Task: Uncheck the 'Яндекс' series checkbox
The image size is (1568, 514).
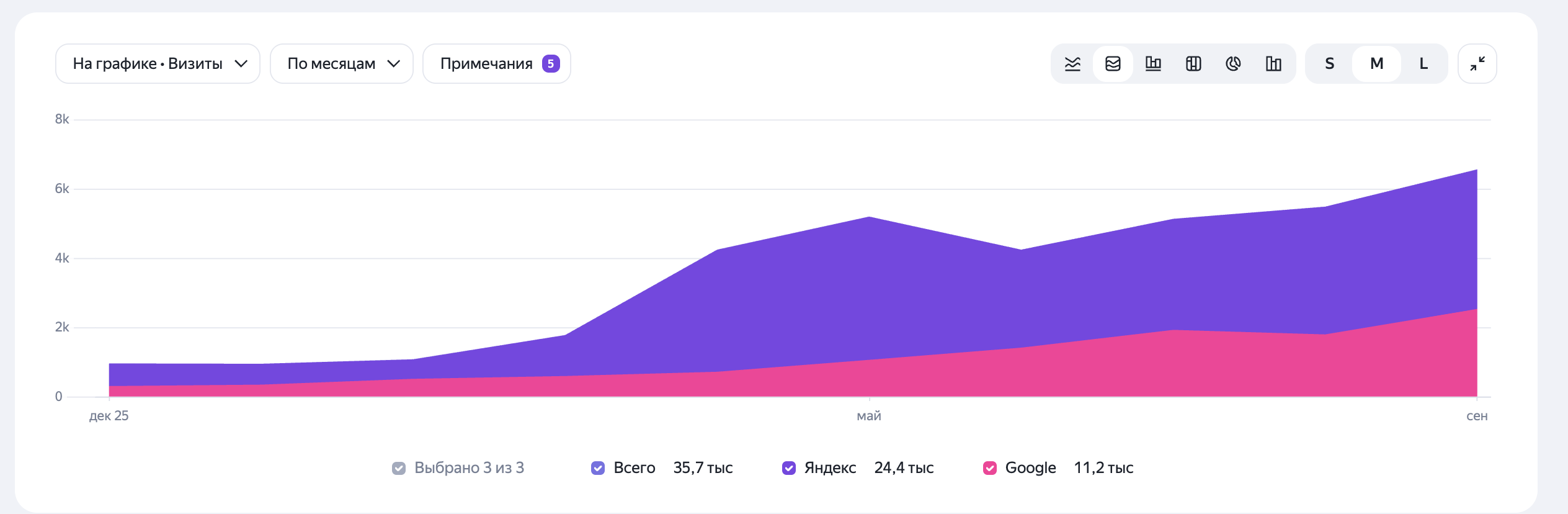Action: pos(789,468)
